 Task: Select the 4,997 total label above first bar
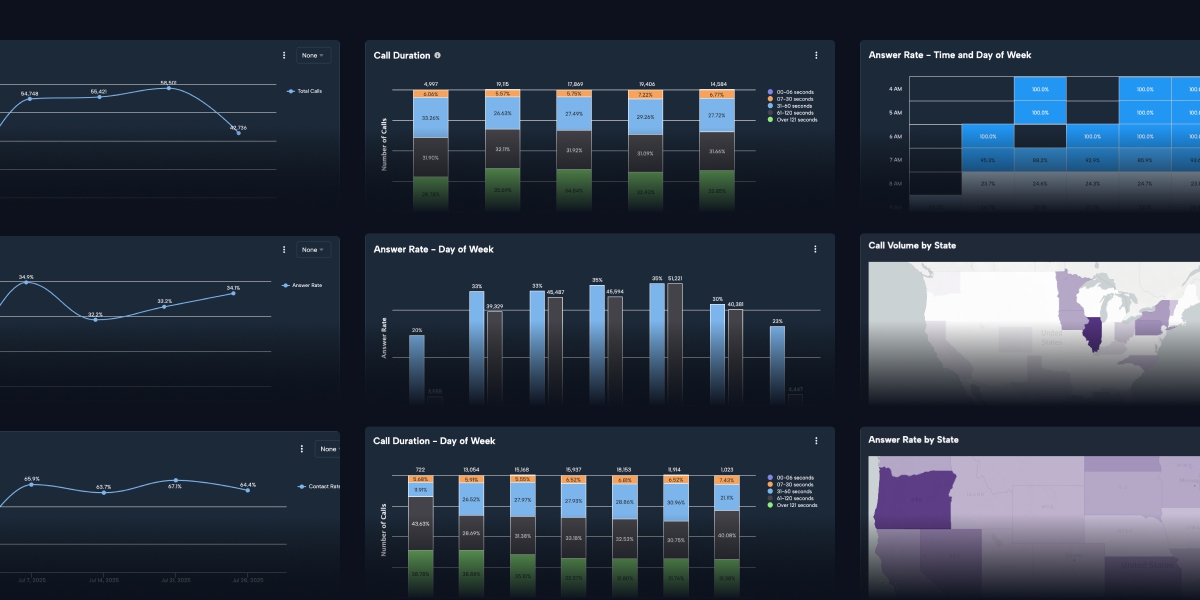pos(431,84)
